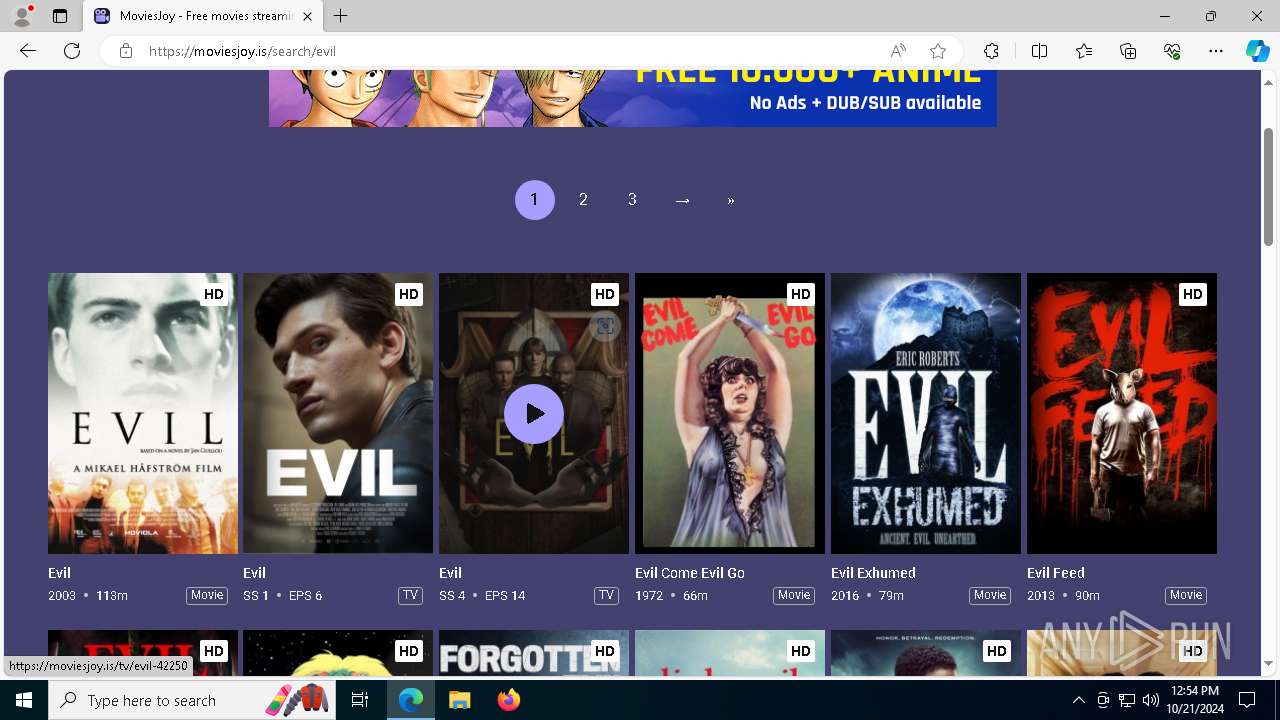1280x720 pixels.
Task: Open the Windows Start menu
Action: click(x=24, y=700)
